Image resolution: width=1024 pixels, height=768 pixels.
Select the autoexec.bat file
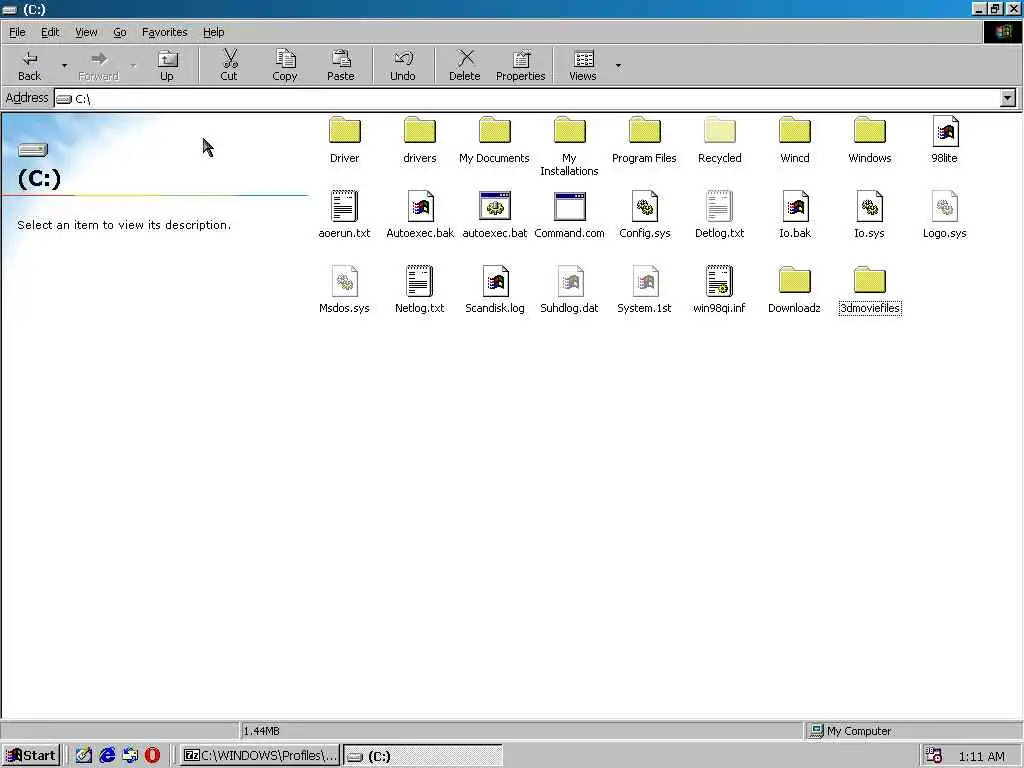pyautogui.click(x=495, y=215)
